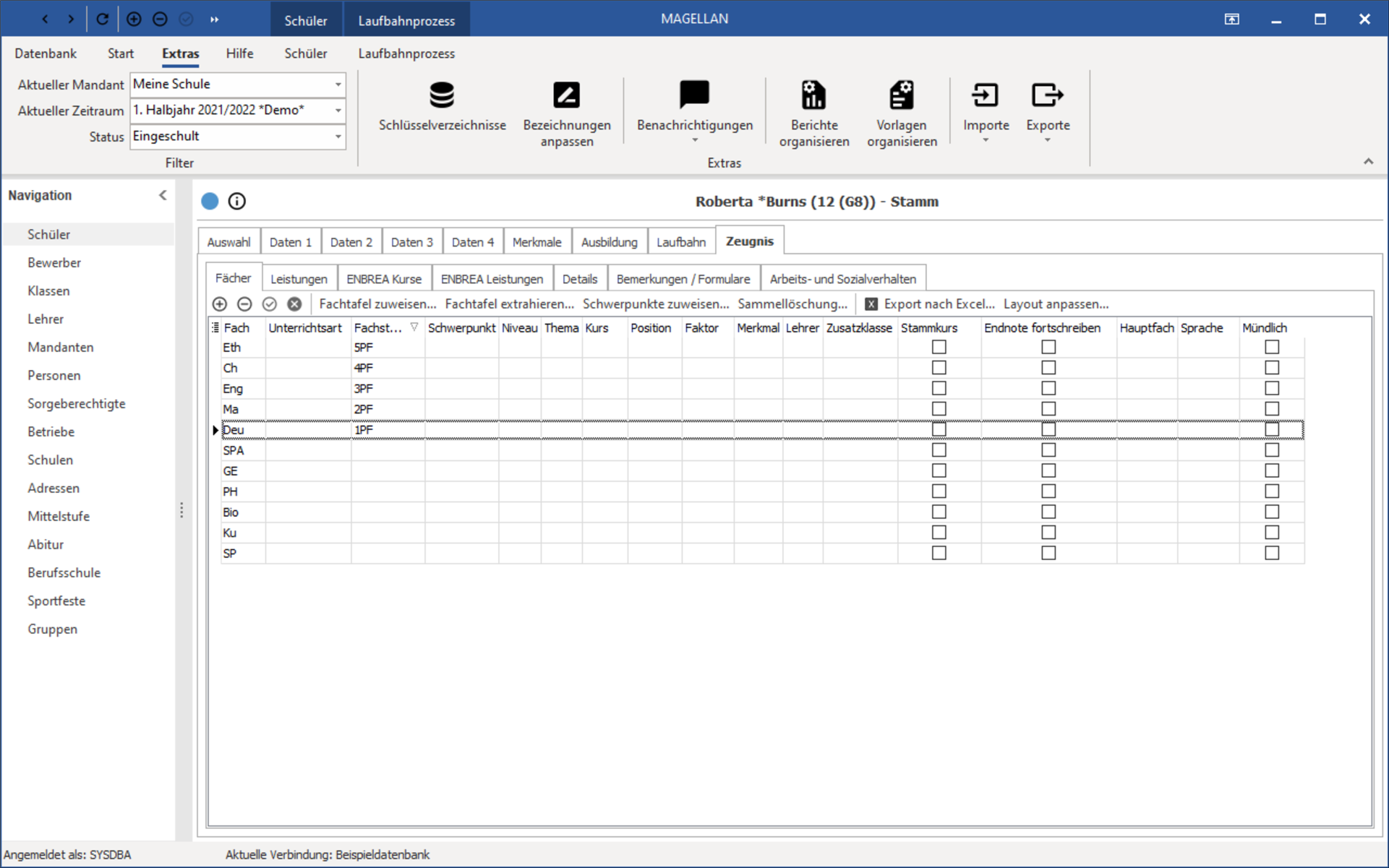The height and width of the screenshot is (868, 1389).
Task: Open Schlüsselverzeichnisse panel
Action: tap(440, 108)
